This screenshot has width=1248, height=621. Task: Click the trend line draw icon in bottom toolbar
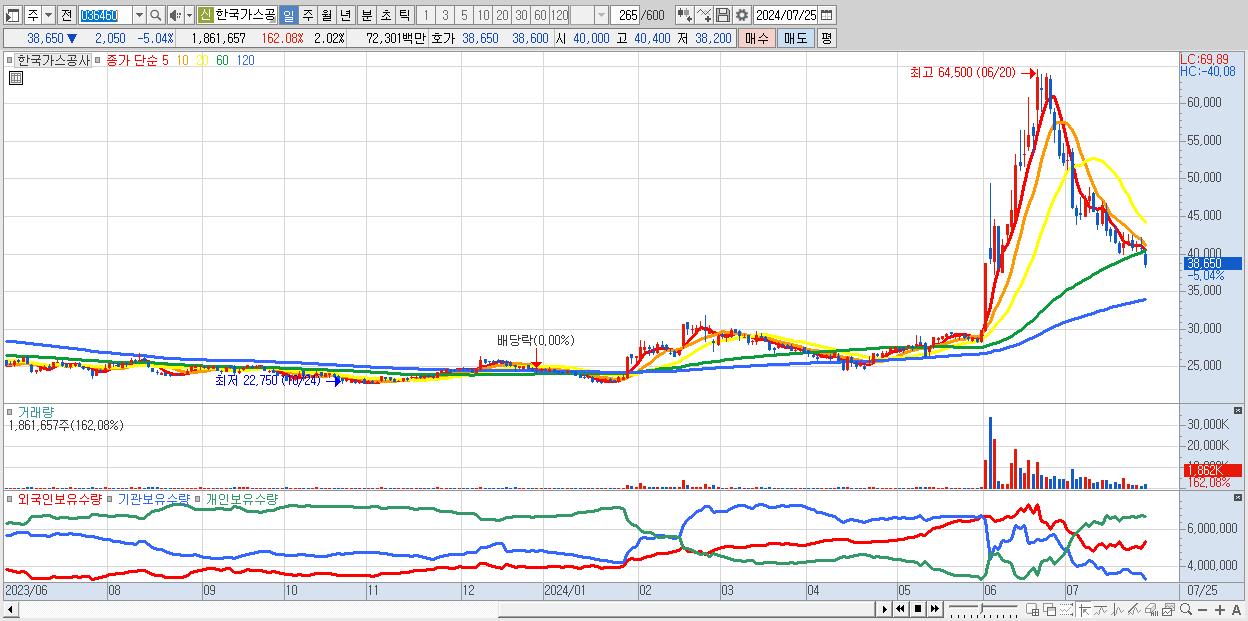(1135, 610)
